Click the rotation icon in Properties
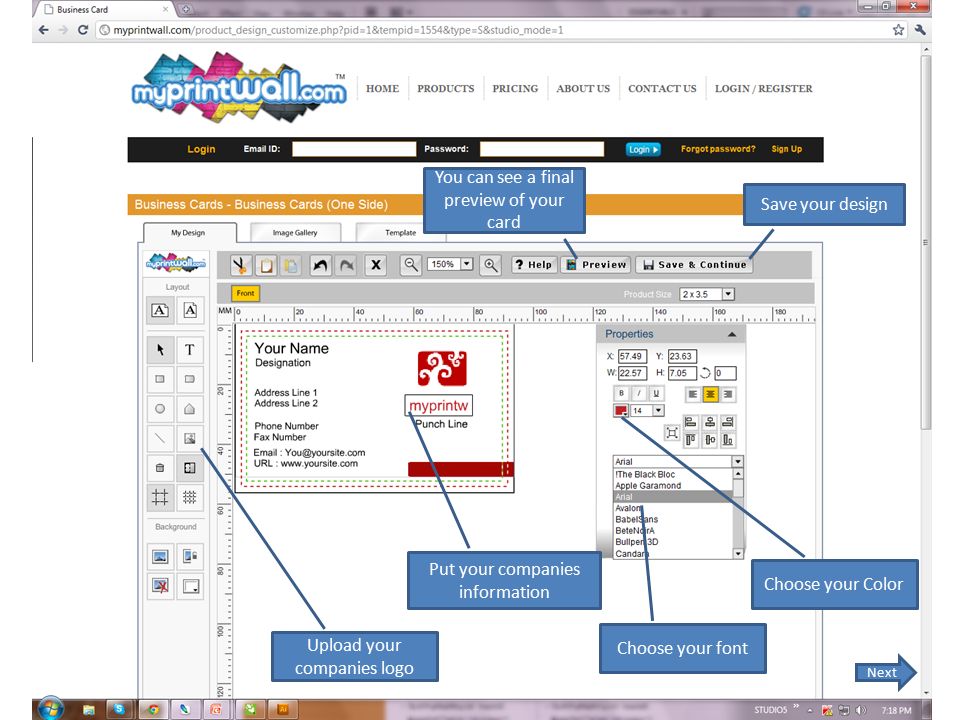960x720 pixels. [705, 373]
